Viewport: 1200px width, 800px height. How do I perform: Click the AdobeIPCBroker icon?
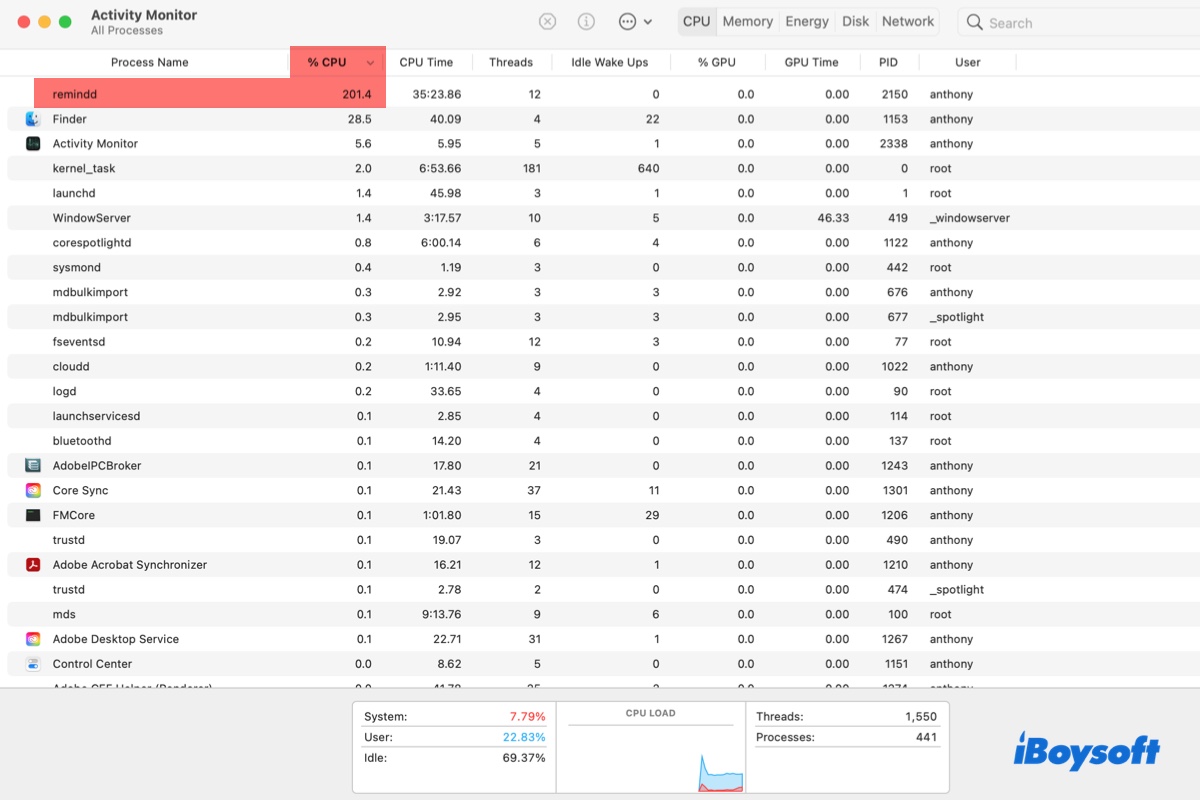point(33,465)
